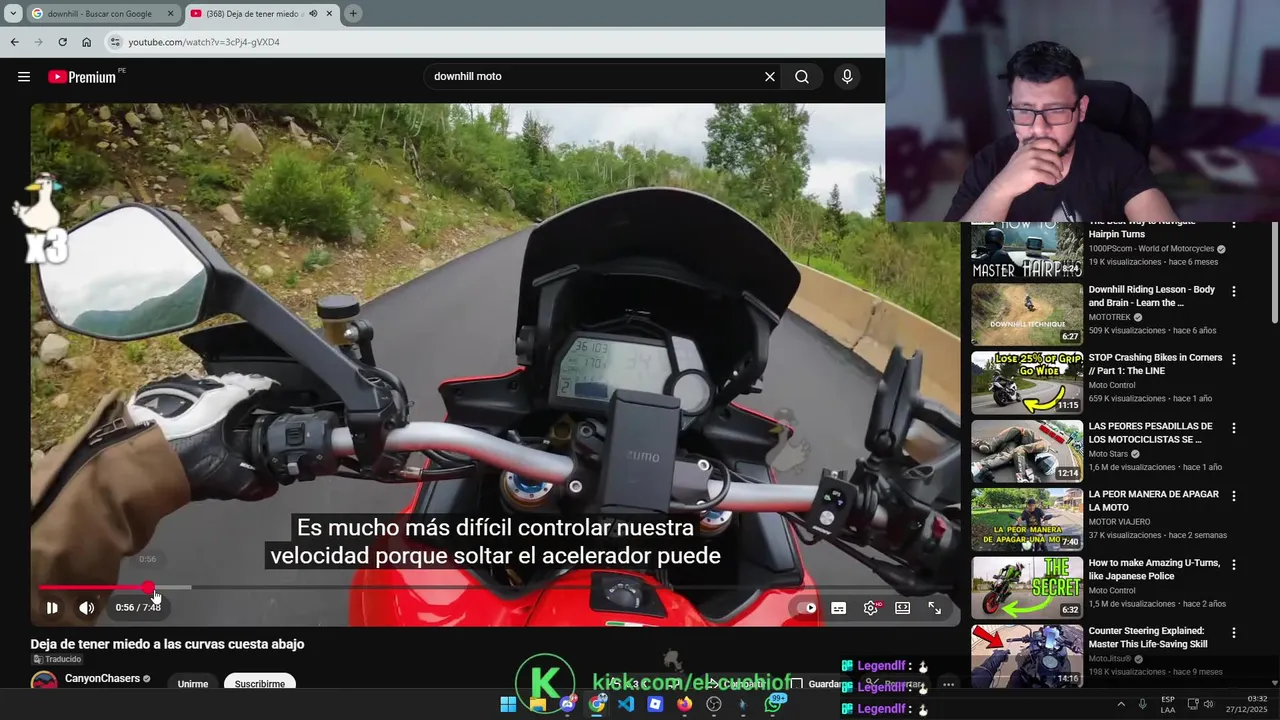Open options menu for Hairpin Turns video

click(1234, 224)
